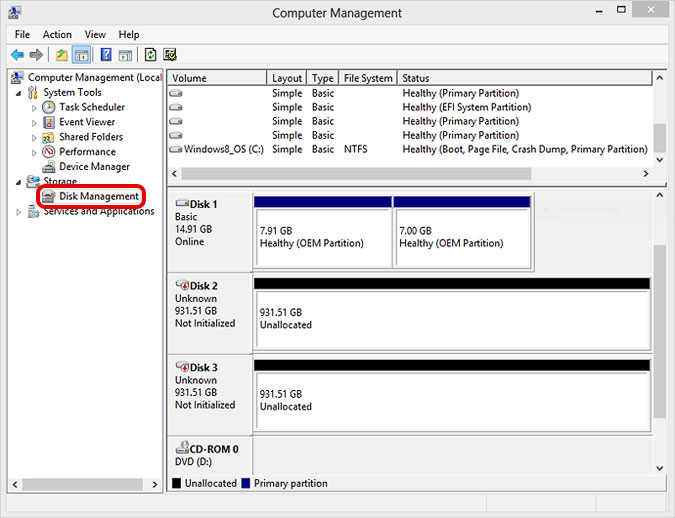Viewport: 675px width, 518px height.
Task: Select the 7.91 GB OEM partition on Disk 1
Action: [322, 236]
